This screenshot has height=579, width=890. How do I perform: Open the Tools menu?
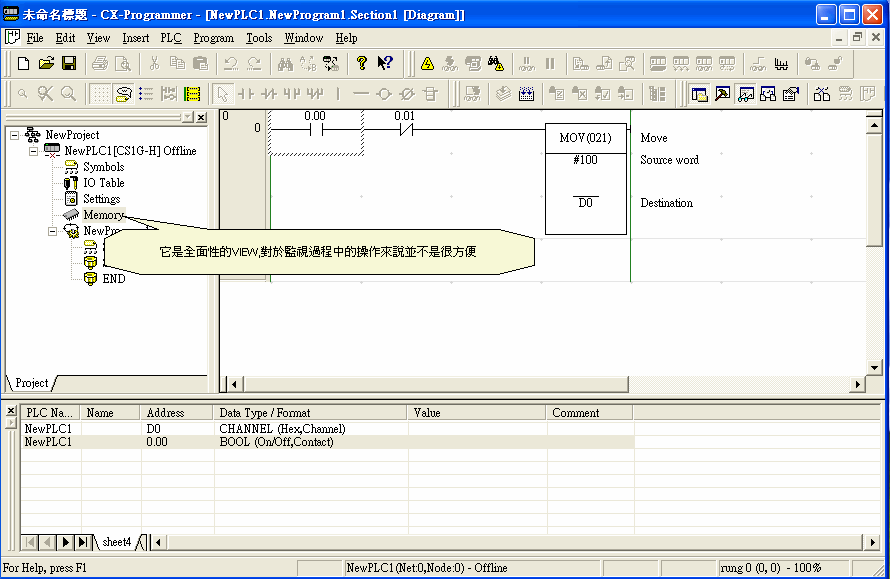click(259, 38)
